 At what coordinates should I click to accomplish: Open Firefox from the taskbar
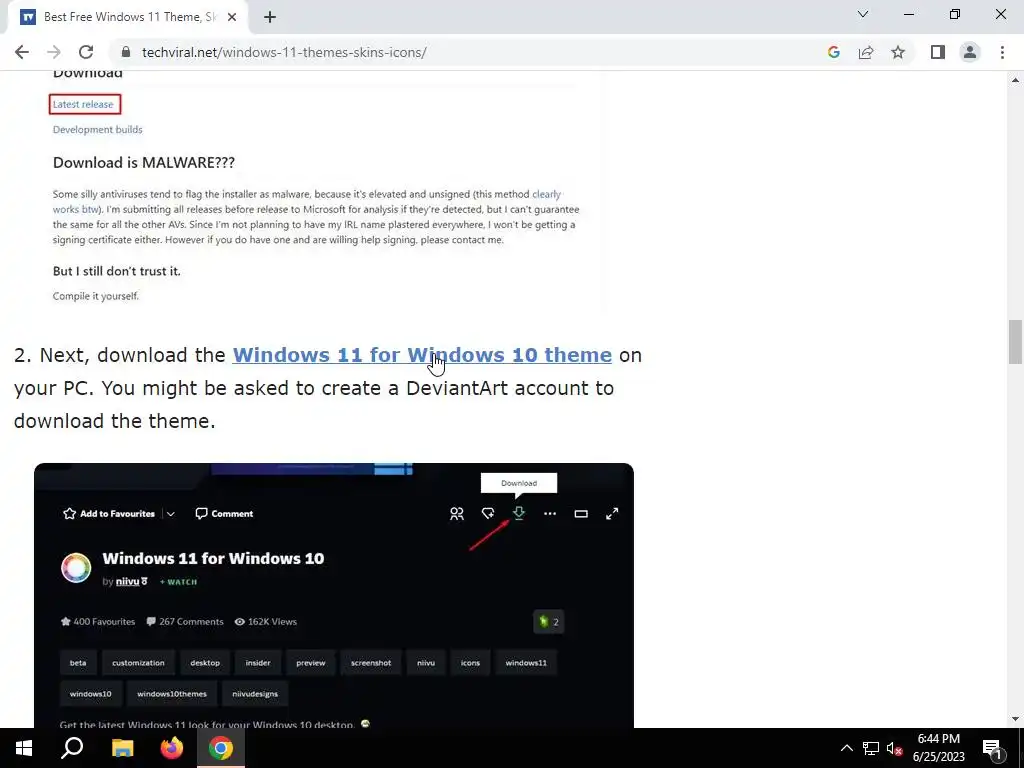172,748
